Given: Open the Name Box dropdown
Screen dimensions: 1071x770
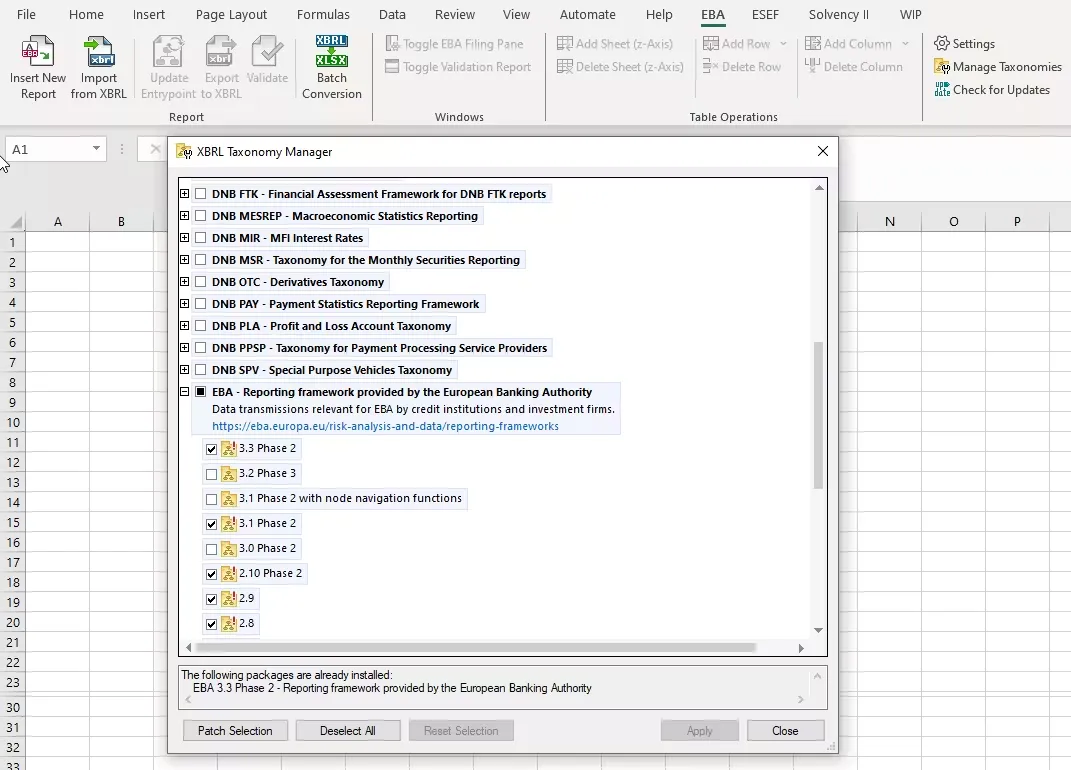Looking at the screenshot, I should [96, 149].
